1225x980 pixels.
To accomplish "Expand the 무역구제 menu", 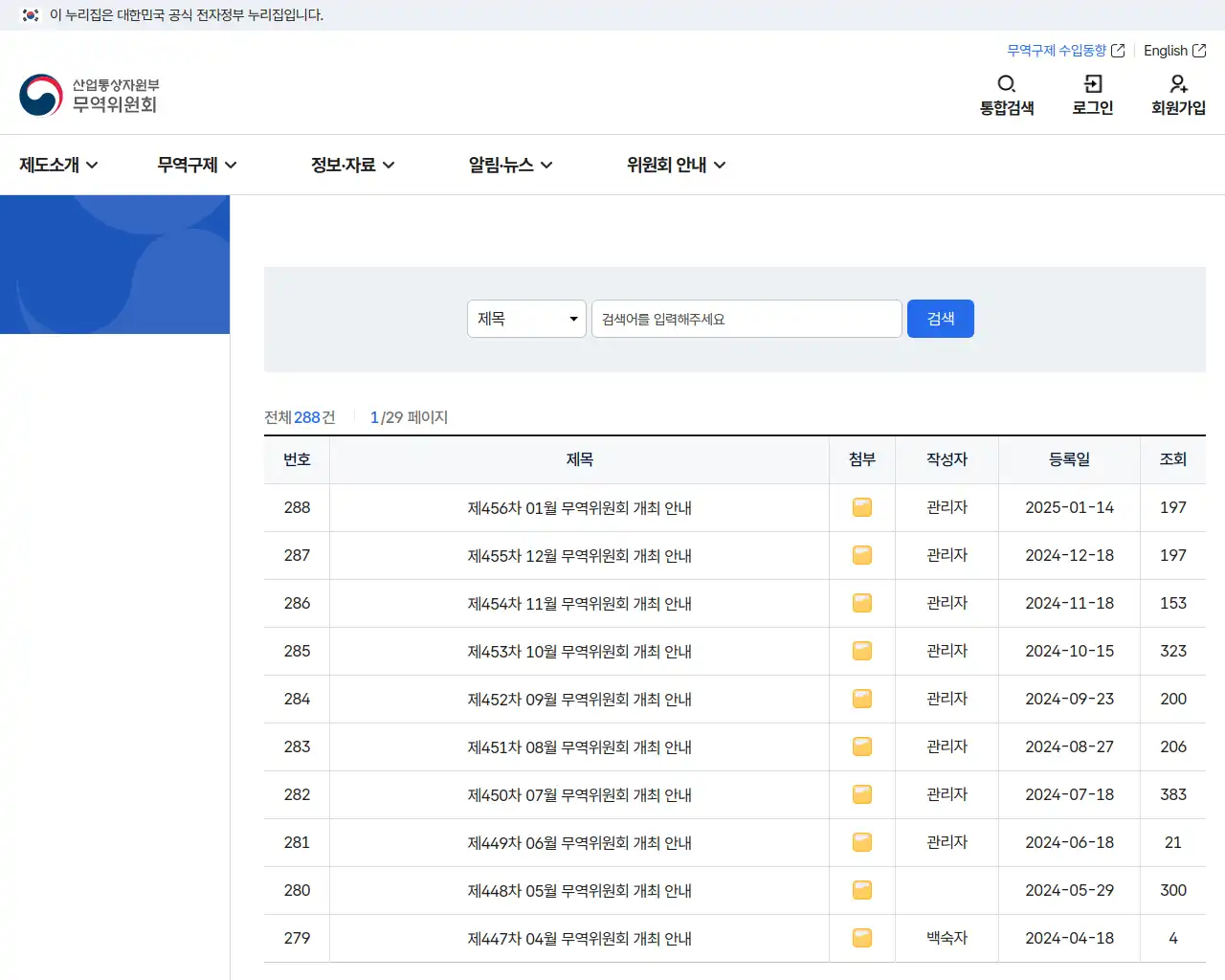I will (x=197, y=165).
